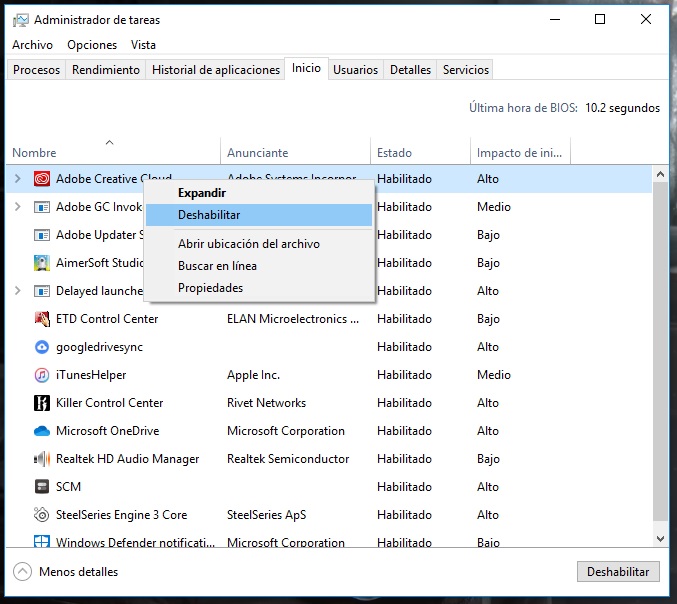Click the scrollbar down arrow
The image size is (677, 604).
660,539
